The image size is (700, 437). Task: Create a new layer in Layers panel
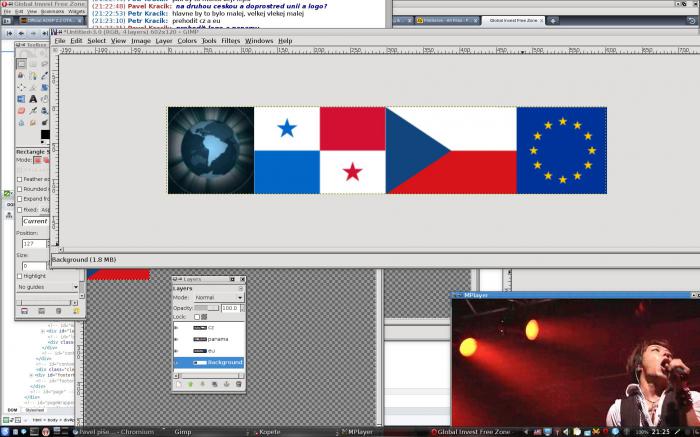[x=178, y=384]
